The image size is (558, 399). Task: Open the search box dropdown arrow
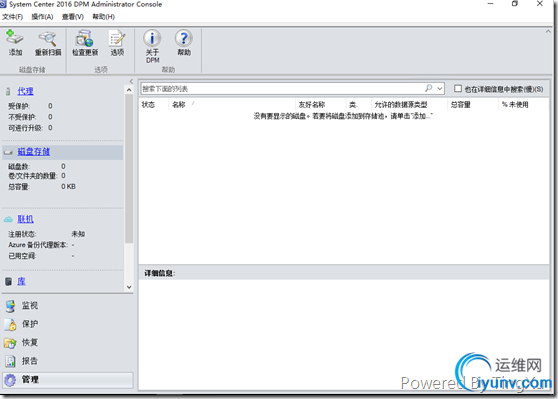440,88
